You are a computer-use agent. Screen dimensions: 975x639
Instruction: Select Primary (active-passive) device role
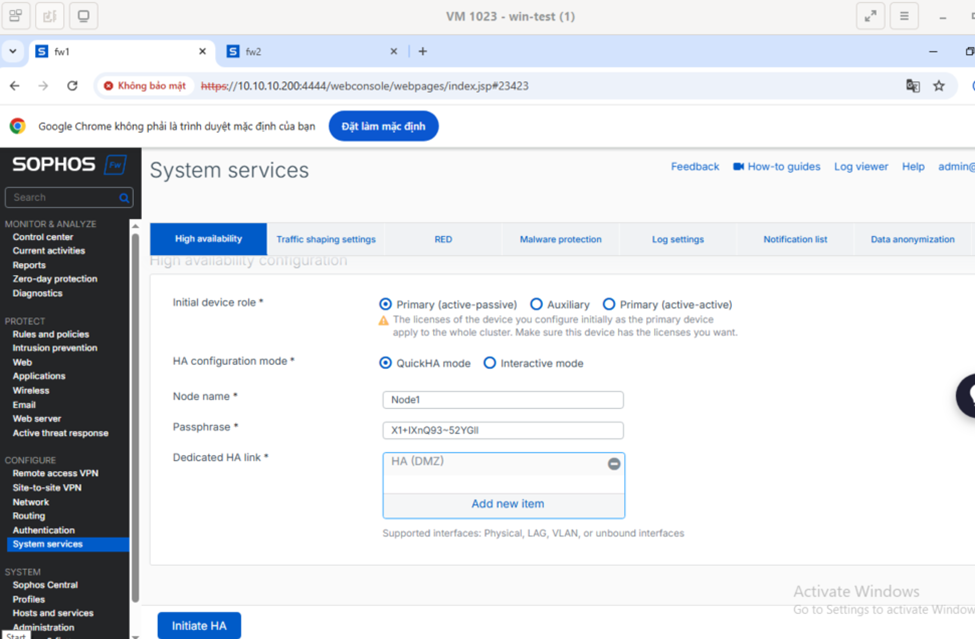[386, 304]
